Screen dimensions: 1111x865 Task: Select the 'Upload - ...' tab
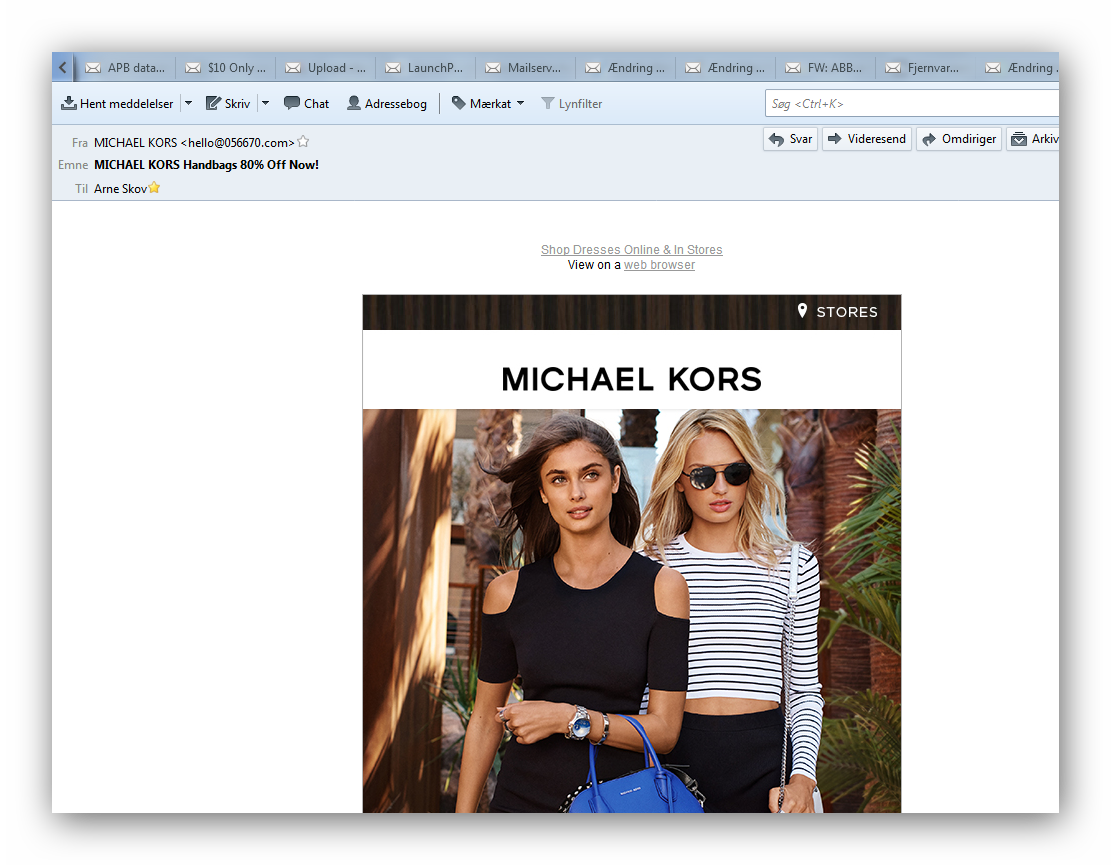[x=325, y=67]
